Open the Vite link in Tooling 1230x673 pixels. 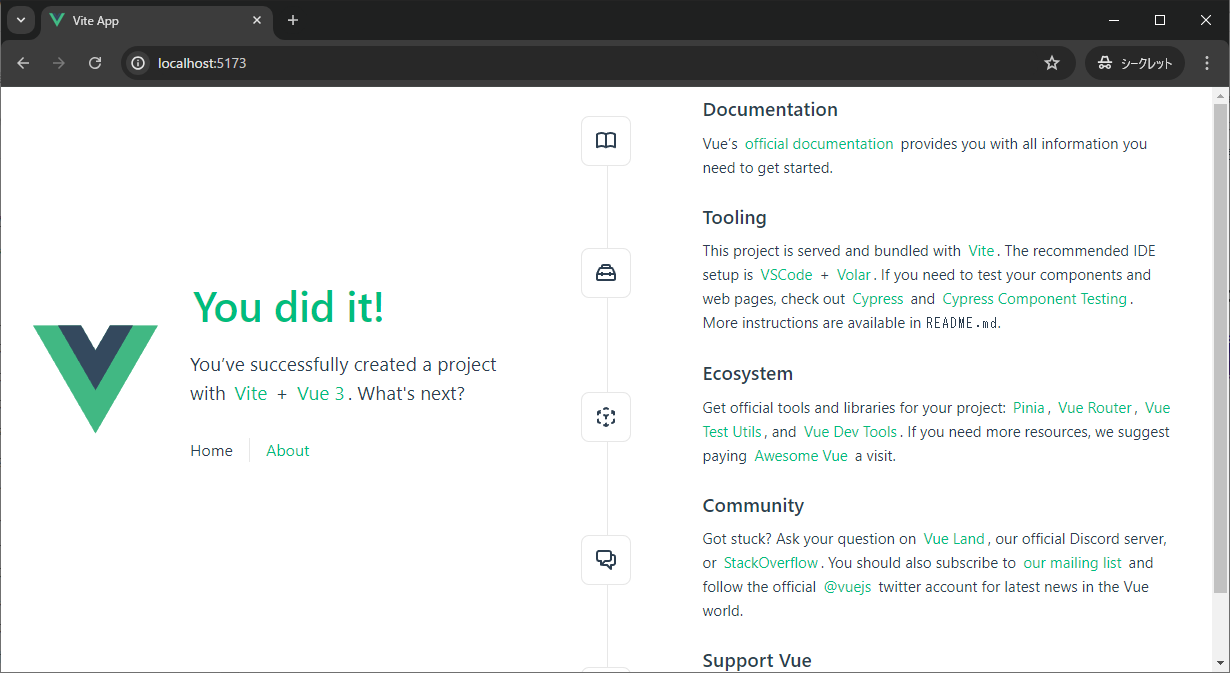(981, 251)
